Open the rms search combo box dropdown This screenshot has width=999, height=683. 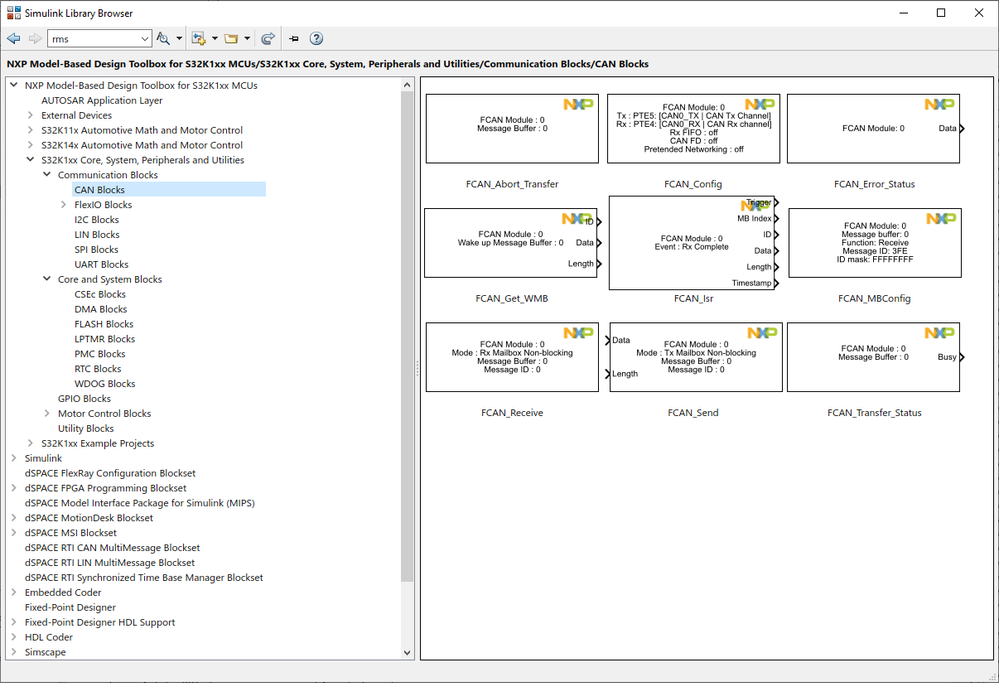coord(145,39)
